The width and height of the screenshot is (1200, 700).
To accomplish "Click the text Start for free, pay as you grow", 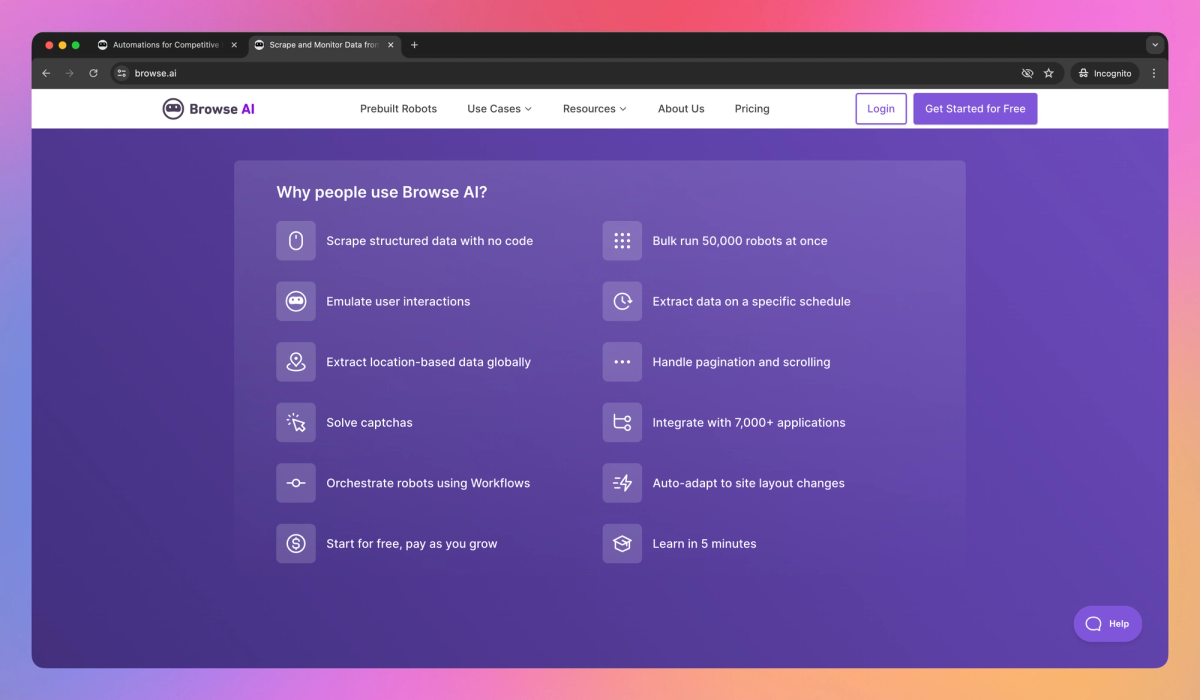I will (412, 544).
